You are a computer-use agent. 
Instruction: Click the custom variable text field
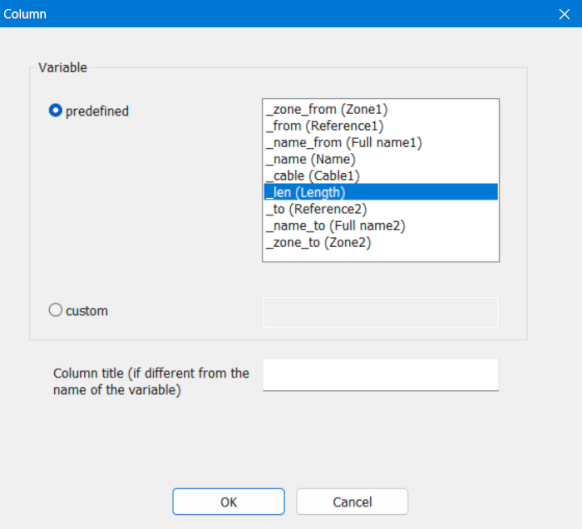click(381, 312)
